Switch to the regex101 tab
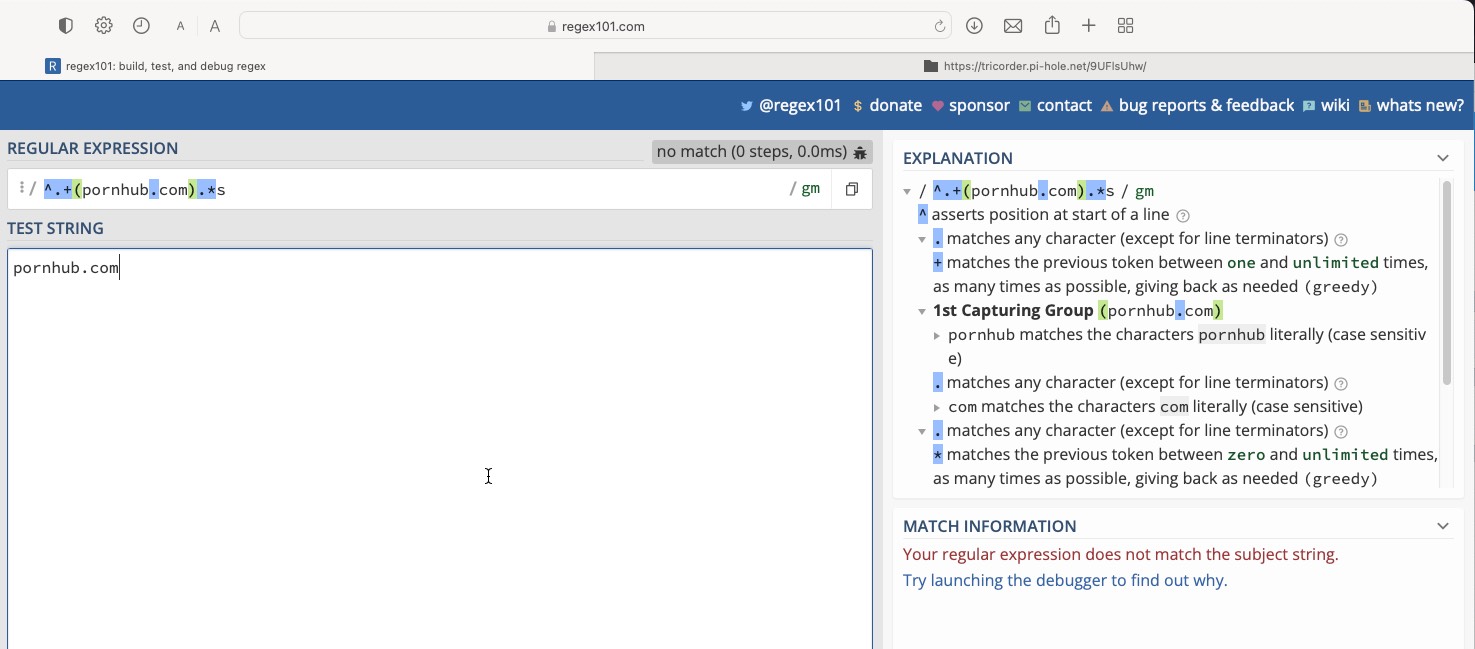The height and width of the screenshot is (649, 1475). coord(297,66)
